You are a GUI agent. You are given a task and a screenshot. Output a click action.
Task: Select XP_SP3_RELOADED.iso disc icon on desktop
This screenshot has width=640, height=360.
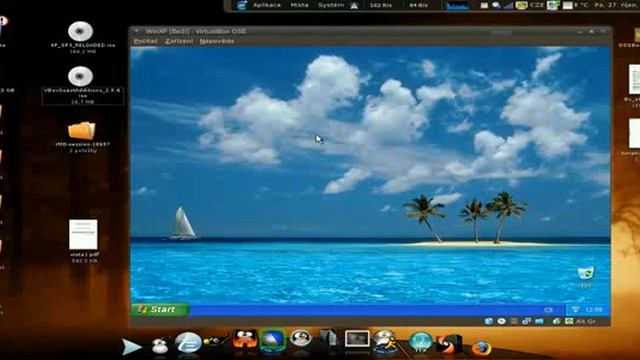tap(80, 32)
